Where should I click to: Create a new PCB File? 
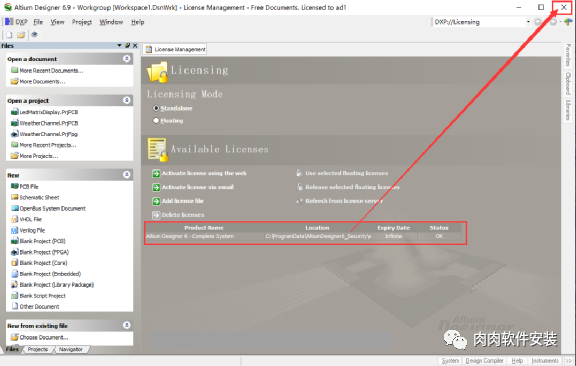(x=25, y=187)
